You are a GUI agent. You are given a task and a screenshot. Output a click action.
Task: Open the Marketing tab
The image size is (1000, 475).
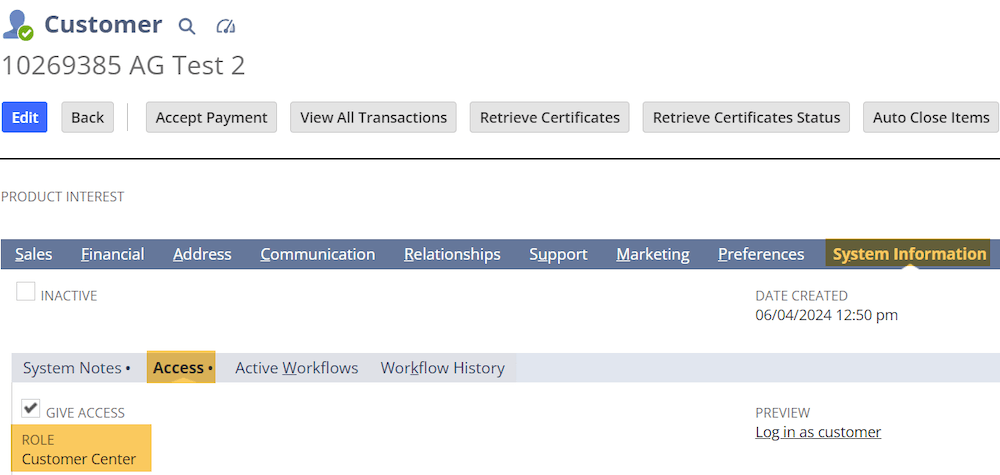click(652, 254)
